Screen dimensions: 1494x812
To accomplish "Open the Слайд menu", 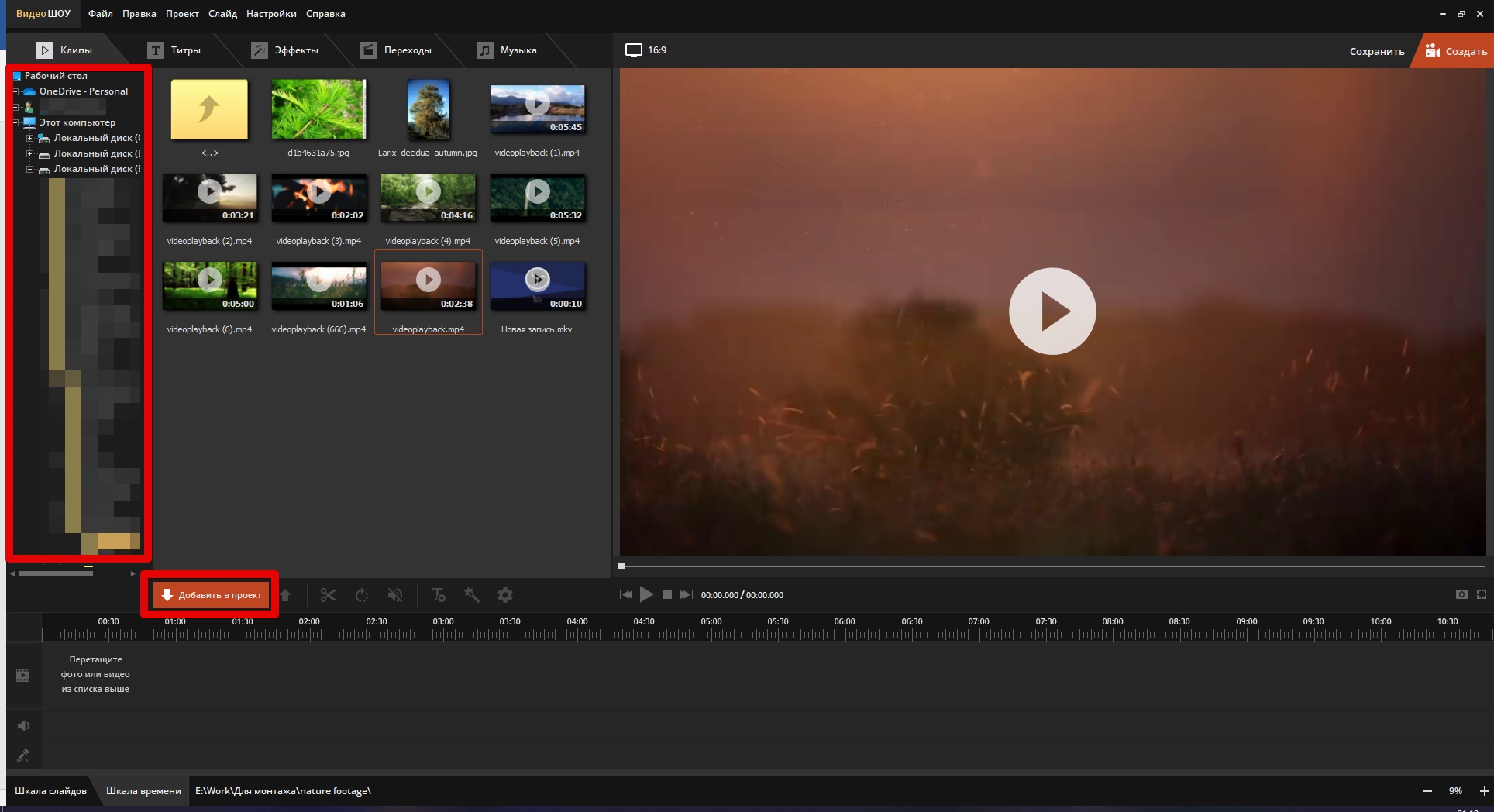I will coord(222,14).
